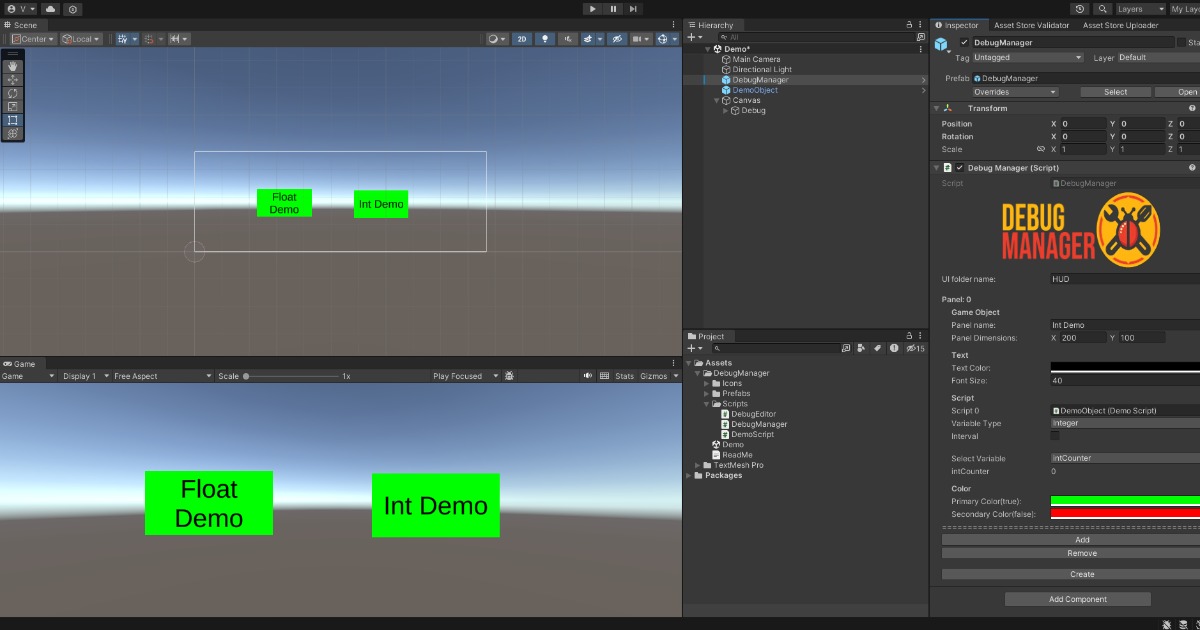Select the Hand tool at toolbar top

tap(13, 66)
